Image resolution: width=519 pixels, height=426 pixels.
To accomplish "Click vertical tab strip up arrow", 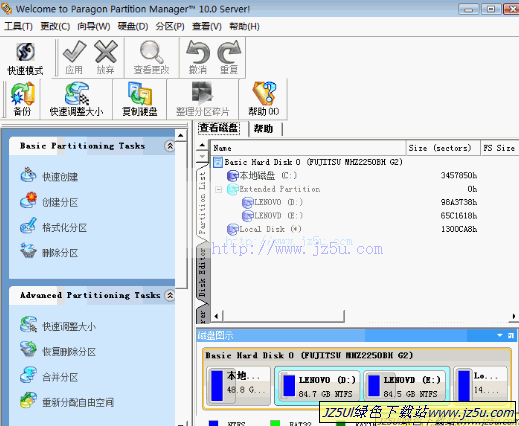I will click(x=202, y=145).
